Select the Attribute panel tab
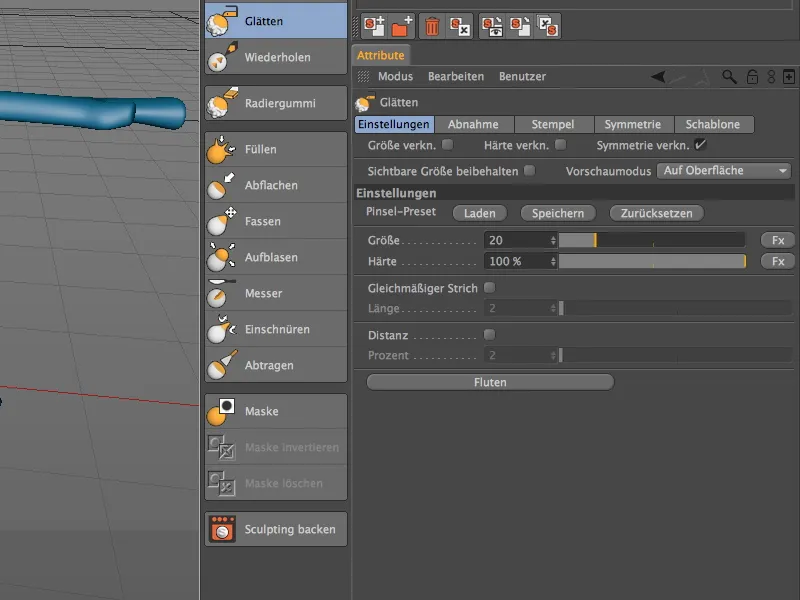 [381, 55]
